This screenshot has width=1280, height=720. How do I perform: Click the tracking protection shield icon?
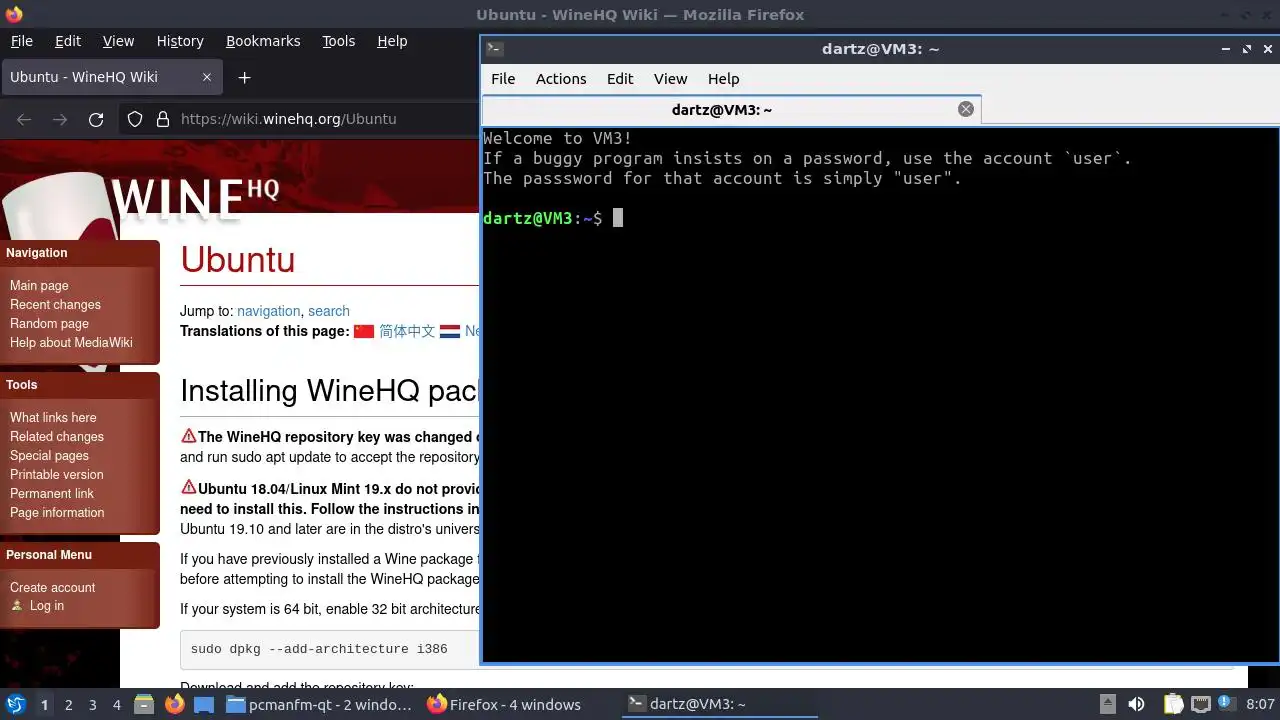(x=135, y=119)
